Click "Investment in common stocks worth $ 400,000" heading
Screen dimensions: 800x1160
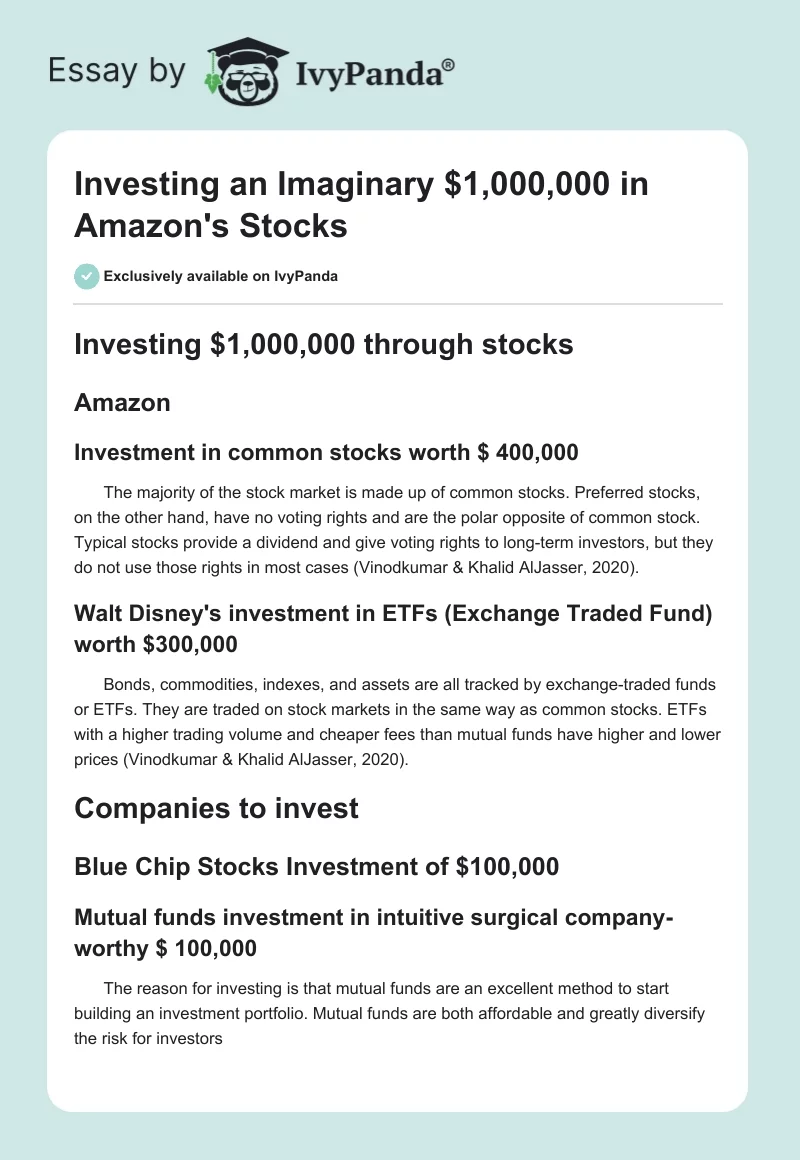(326, 452)
